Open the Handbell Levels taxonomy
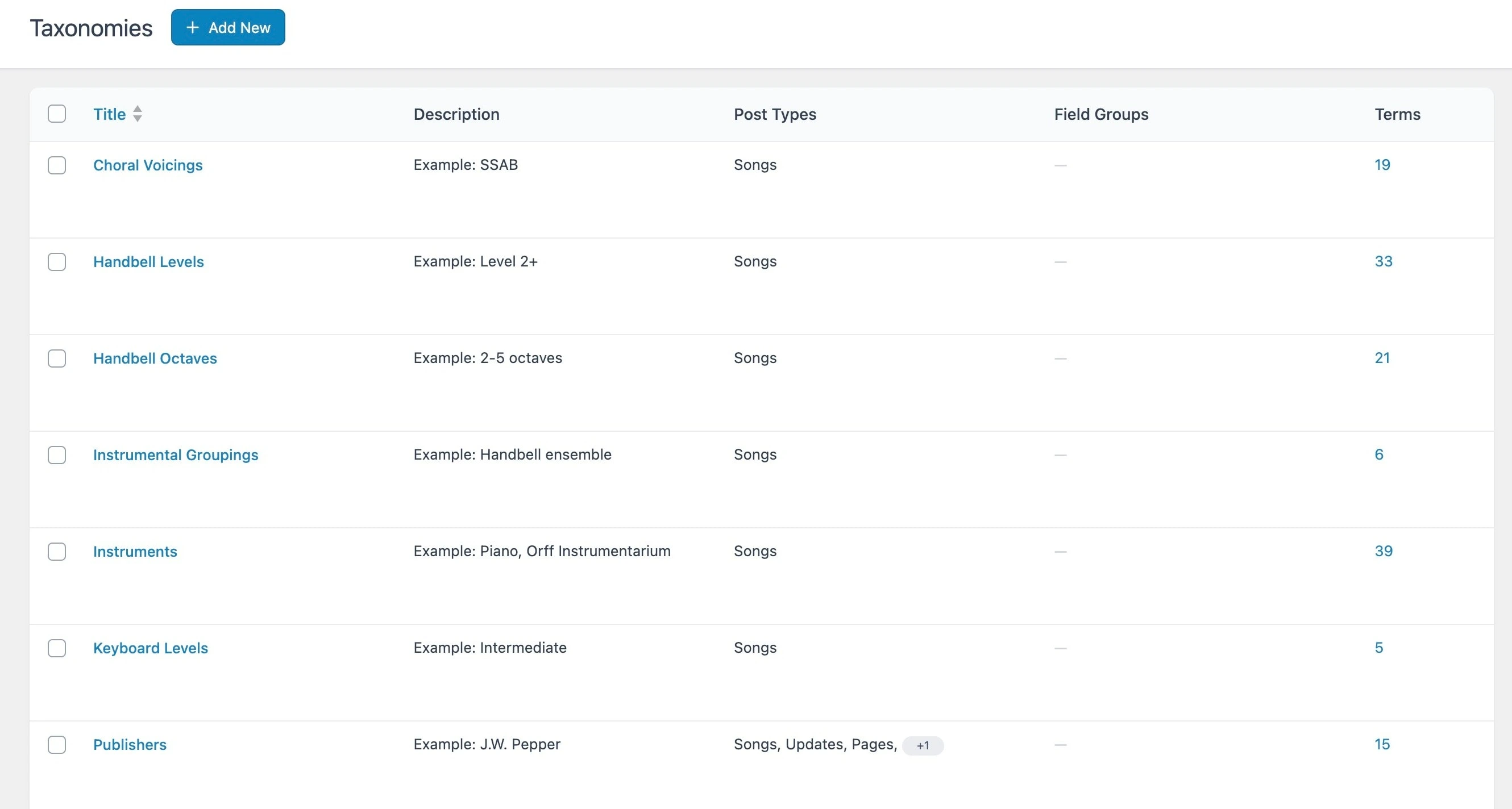Viewport: 1512px width, 809px height. coord(148,261)
